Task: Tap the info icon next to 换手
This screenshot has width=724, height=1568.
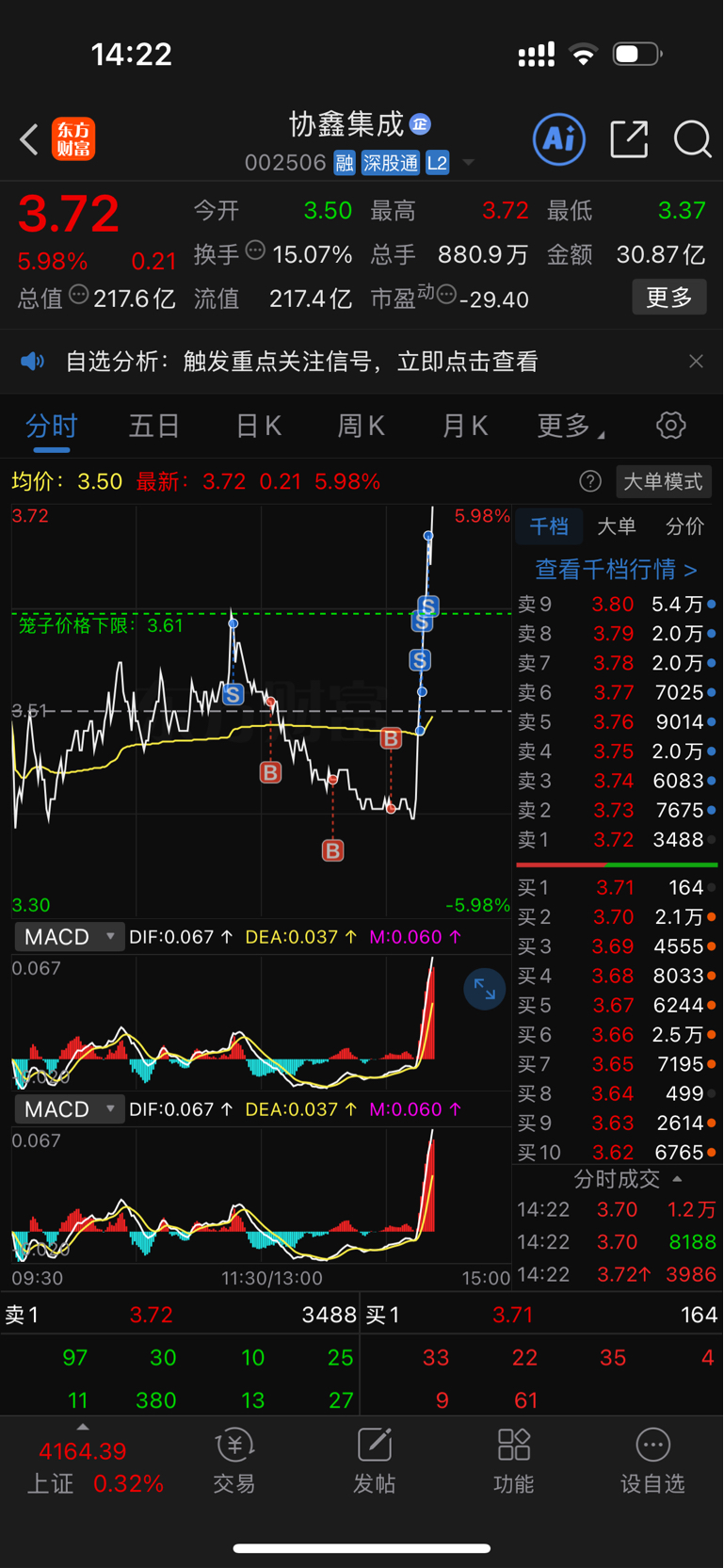Action: pyautogui.click(x=255, y=251)
